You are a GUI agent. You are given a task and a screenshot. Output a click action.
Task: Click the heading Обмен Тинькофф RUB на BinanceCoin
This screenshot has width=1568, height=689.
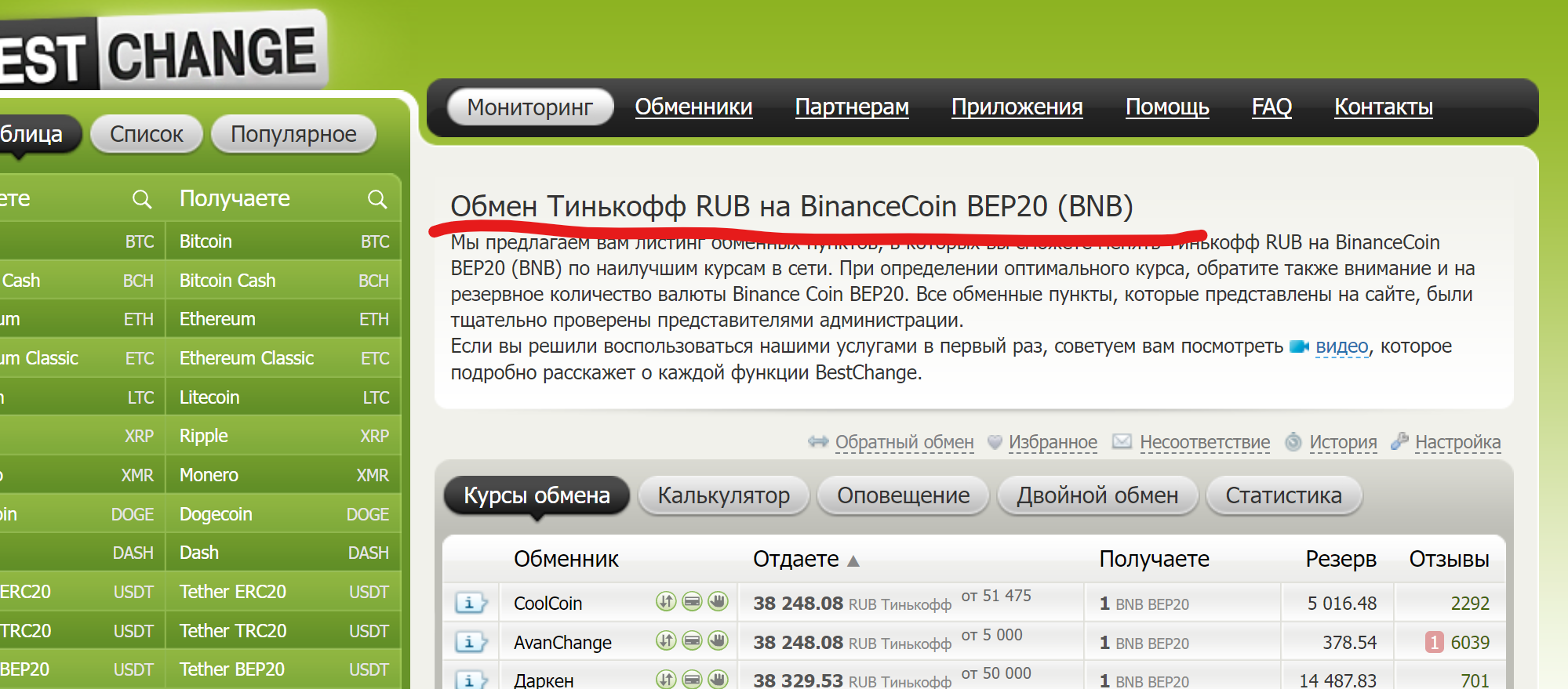[791, 206]
